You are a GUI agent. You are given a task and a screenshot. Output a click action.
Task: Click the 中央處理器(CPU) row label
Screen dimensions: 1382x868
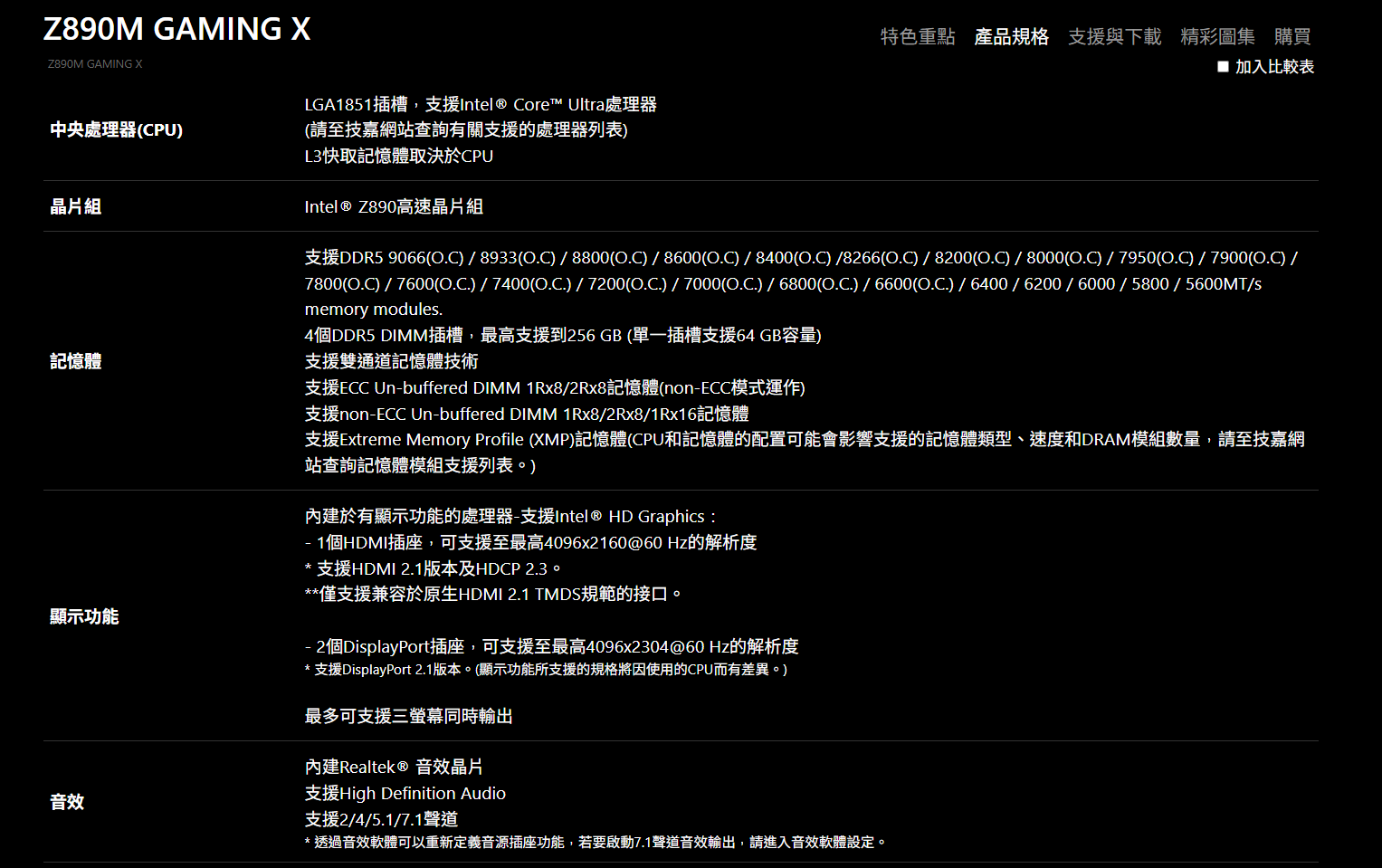(116, 129)
